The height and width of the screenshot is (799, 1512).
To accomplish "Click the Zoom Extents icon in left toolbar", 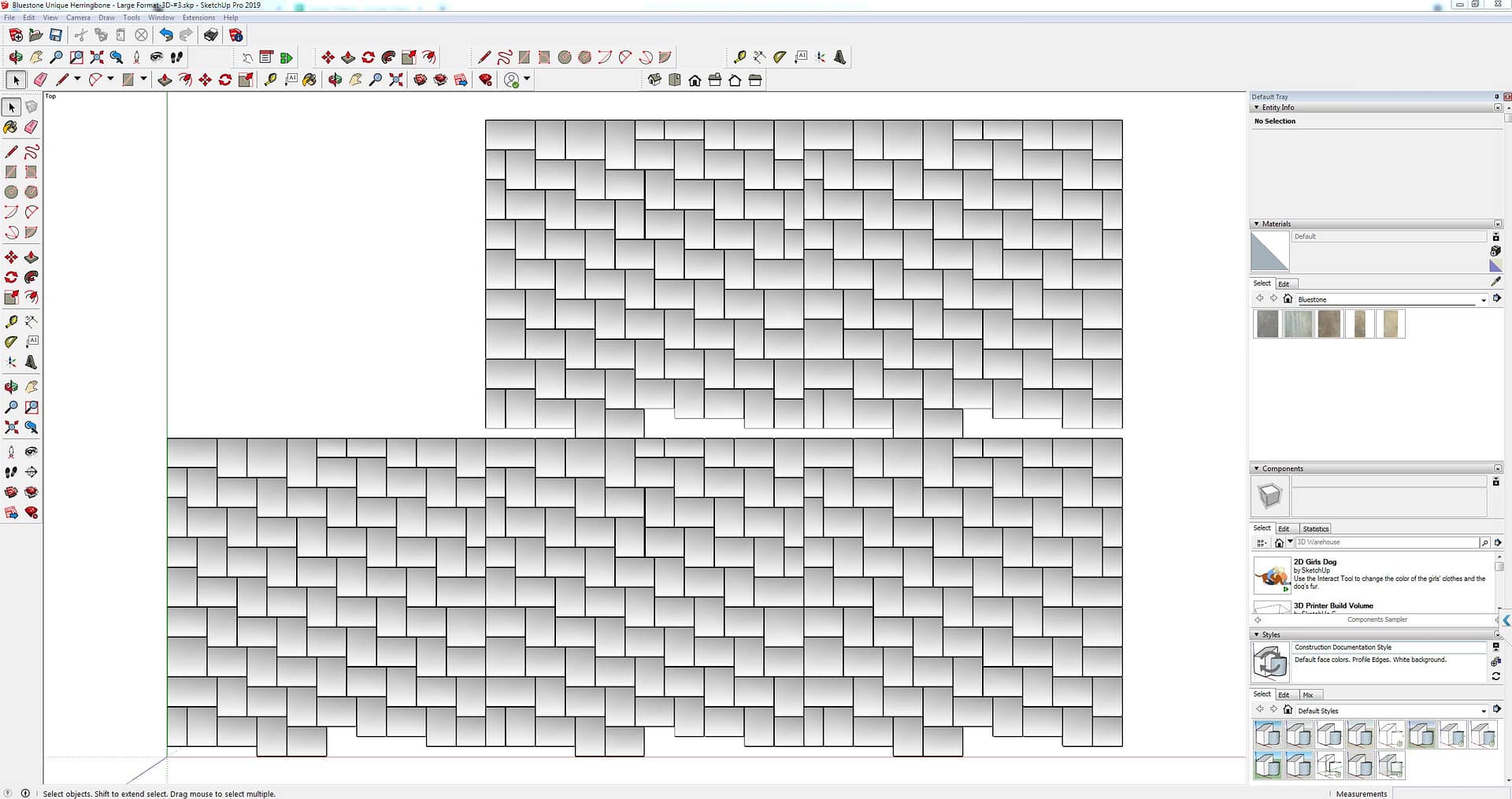I will pyautogui.click(x=11, y=427).
